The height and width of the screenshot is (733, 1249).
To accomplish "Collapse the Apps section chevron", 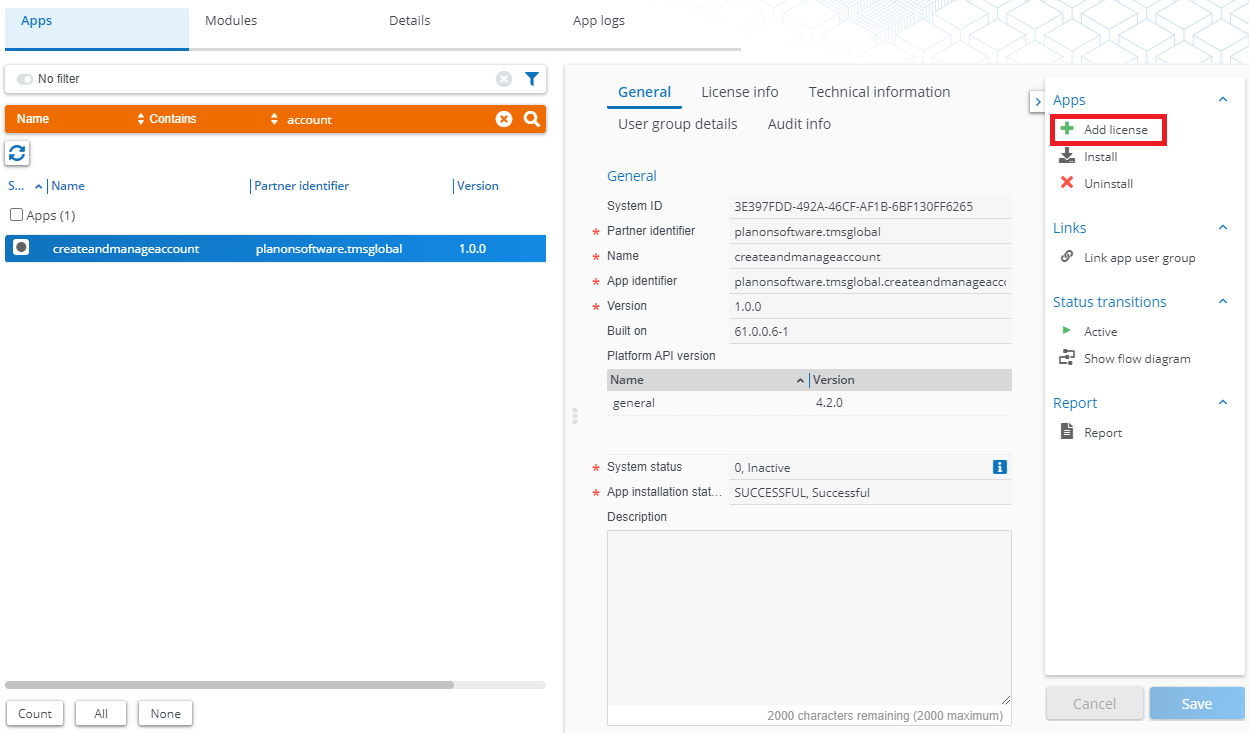I will pyautogui.click(x=1222, y=100).
